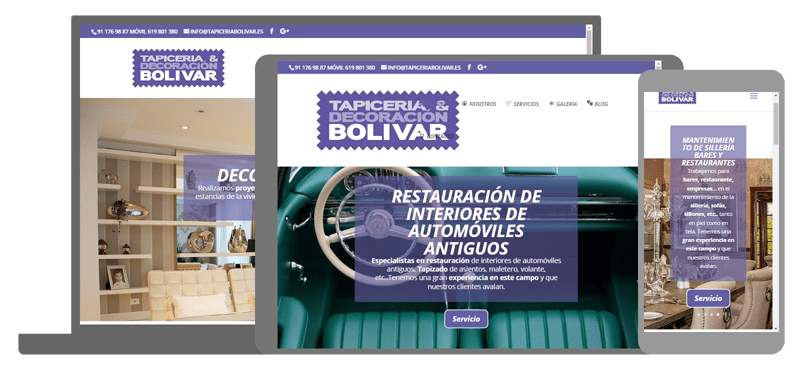Click scroll up arrow on laptop scrollbar
The width and height of the screenshot is (800, 369).
589,28
